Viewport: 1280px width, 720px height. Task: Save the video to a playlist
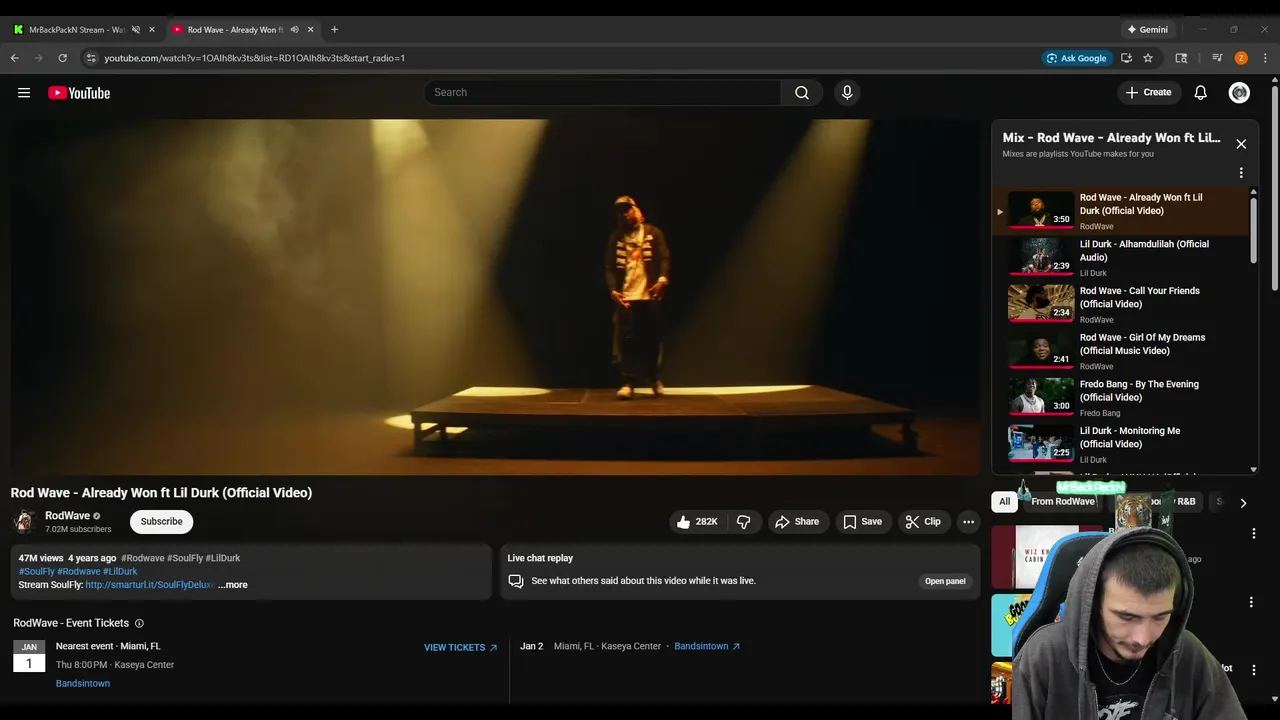[862, 522]
